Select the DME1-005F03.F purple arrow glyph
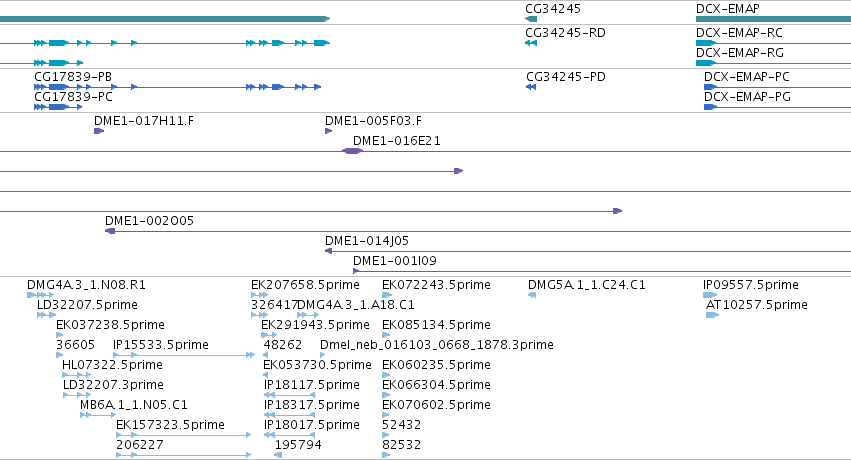Screen dimensions: 851x460 (x=328, y=131)
